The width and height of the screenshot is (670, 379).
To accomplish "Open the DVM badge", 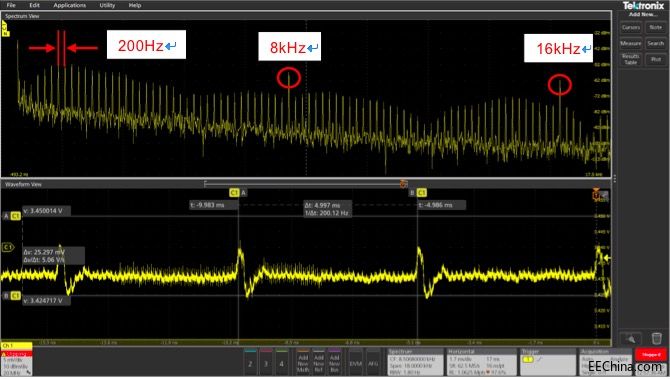I will click(356, 363).
